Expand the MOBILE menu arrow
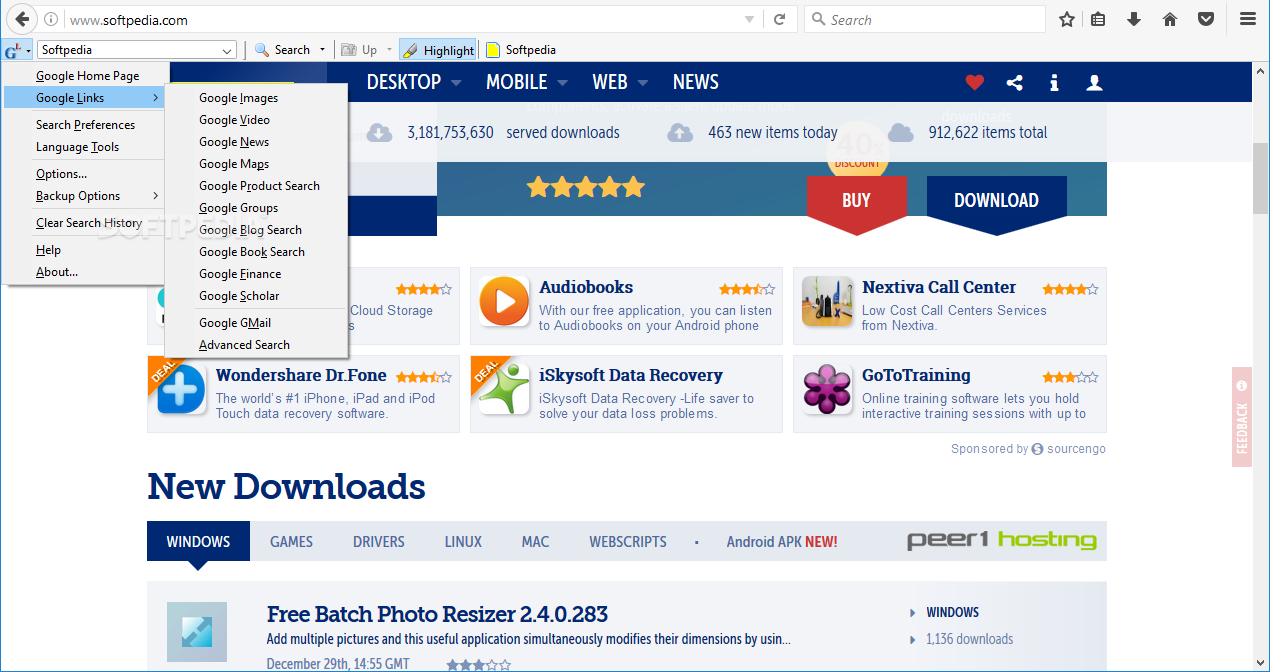This screenshot has height=672, width=1270. tap(563, 83)
